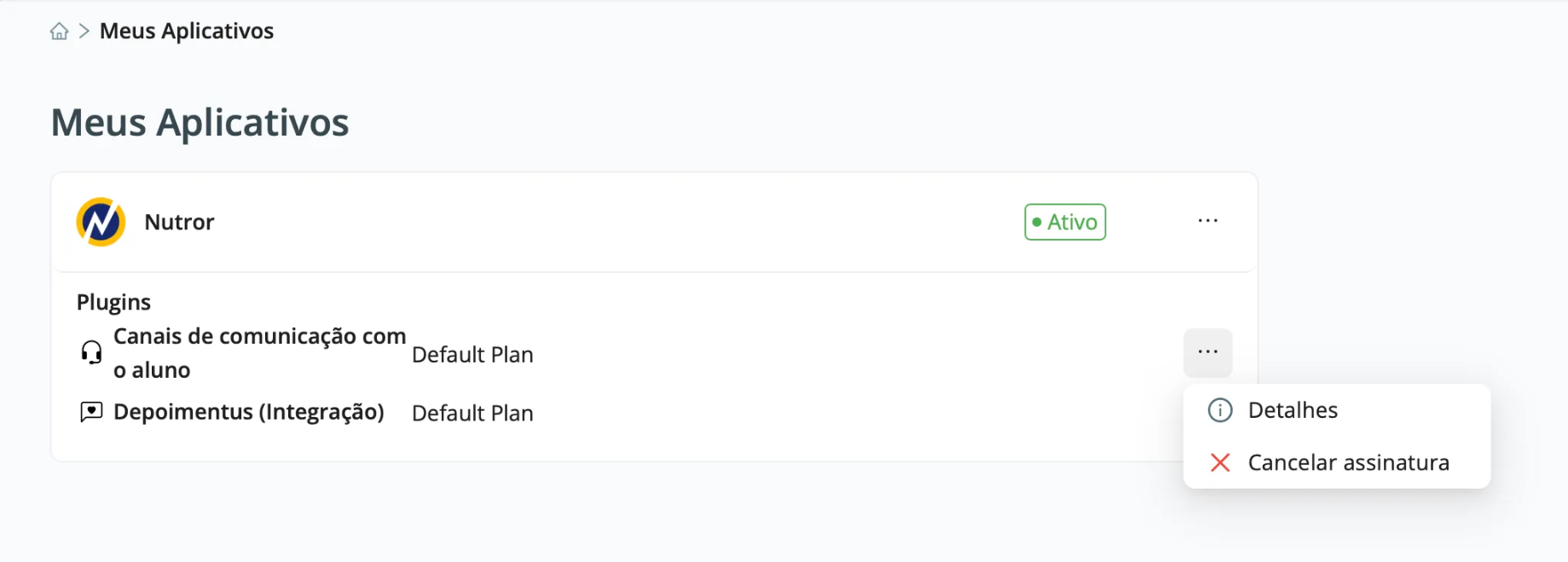
Task: Select the Depoimentus (Integração) plugin name
Action: [248, 413]
